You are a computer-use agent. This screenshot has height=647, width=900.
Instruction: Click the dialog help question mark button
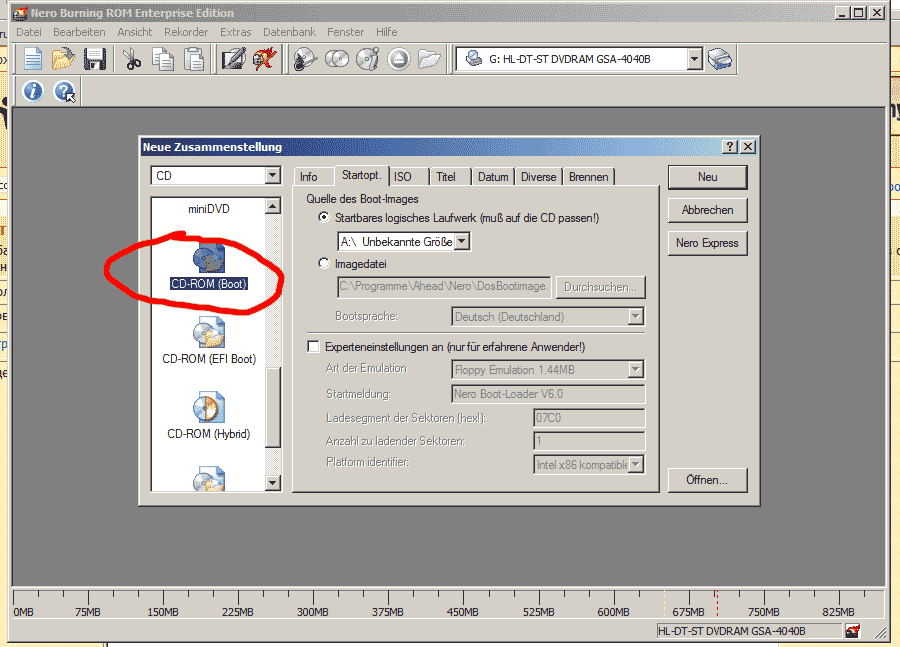click(x=730, y=147)
